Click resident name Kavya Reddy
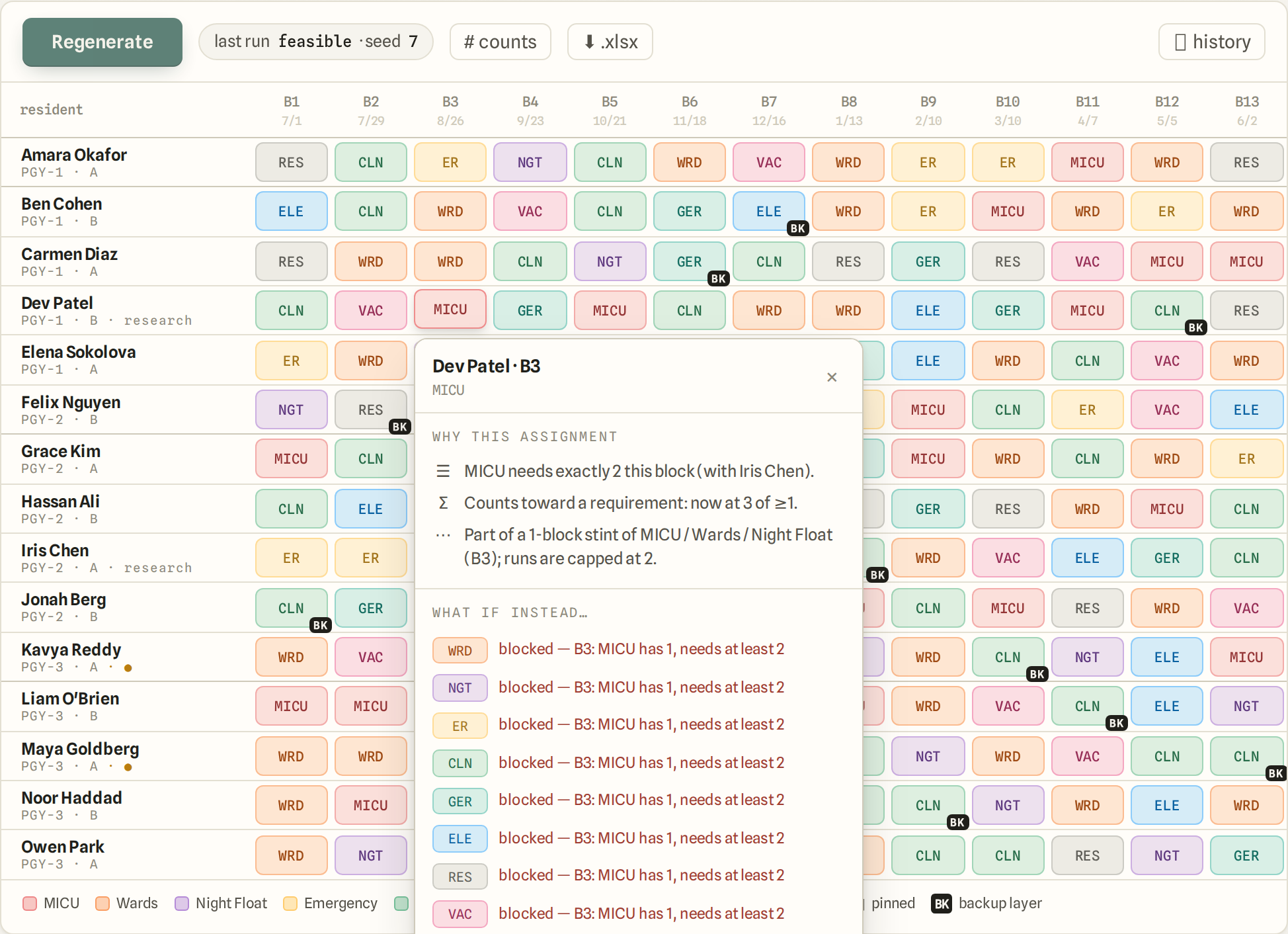The width and height of the screenshot is (1288, 934). [71, 650]
